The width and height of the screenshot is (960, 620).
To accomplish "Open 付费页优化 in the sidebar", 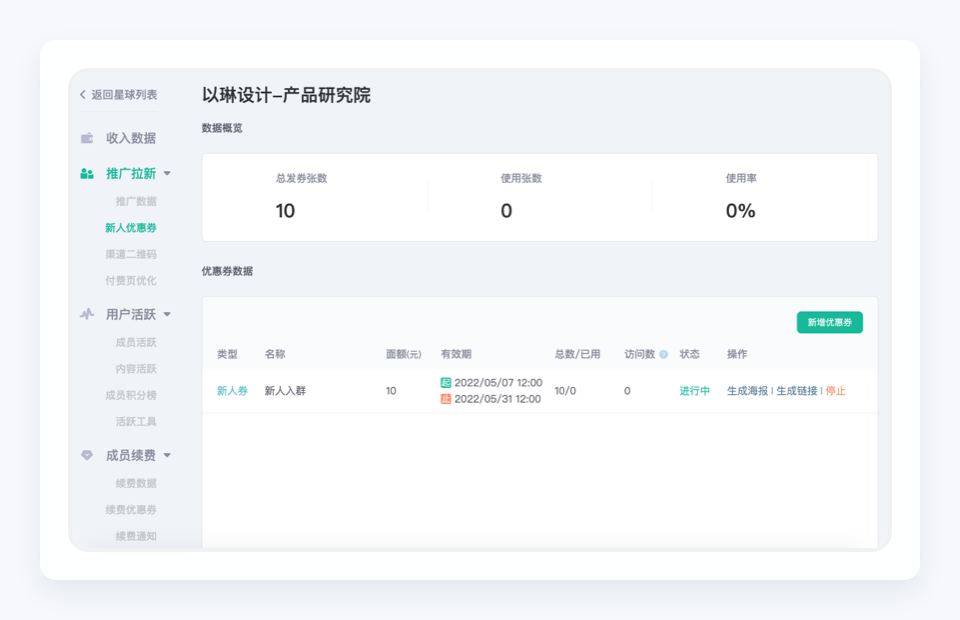I will tap(131, 280).
